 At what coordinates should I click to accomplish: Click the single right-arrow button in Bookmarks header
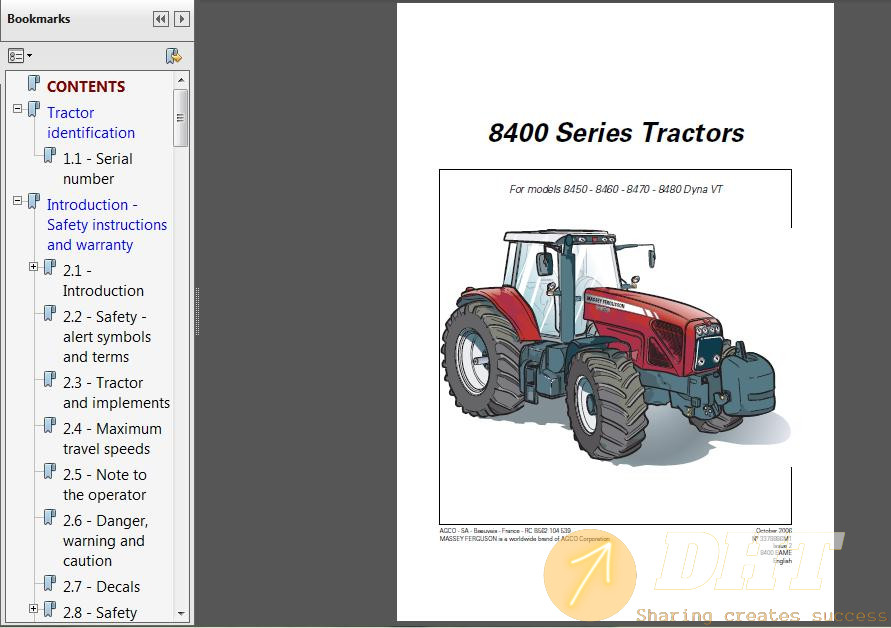click(x=182, y=19)
